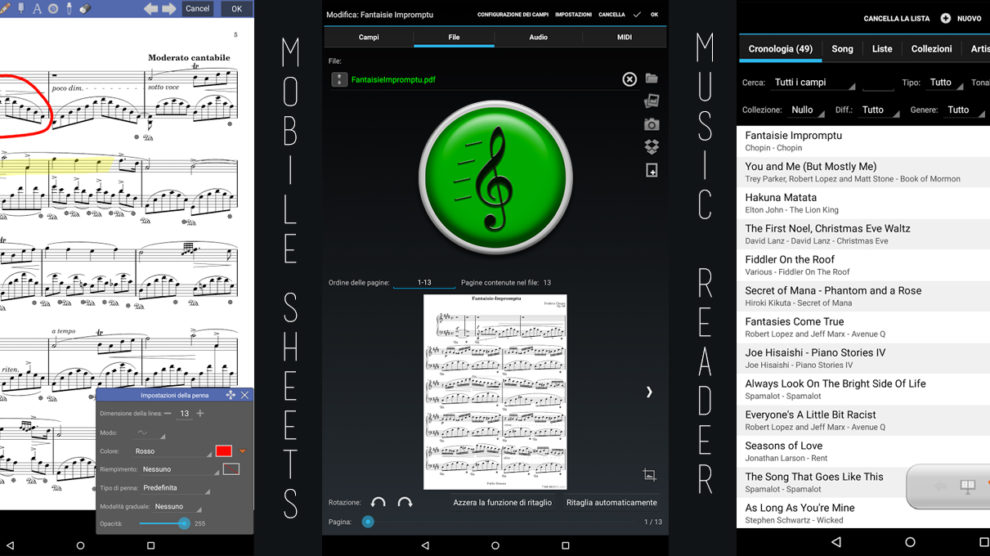This screenshot has width=990, height=556.
Task: Move the pen settings panel handle
Action: [230, 395]
